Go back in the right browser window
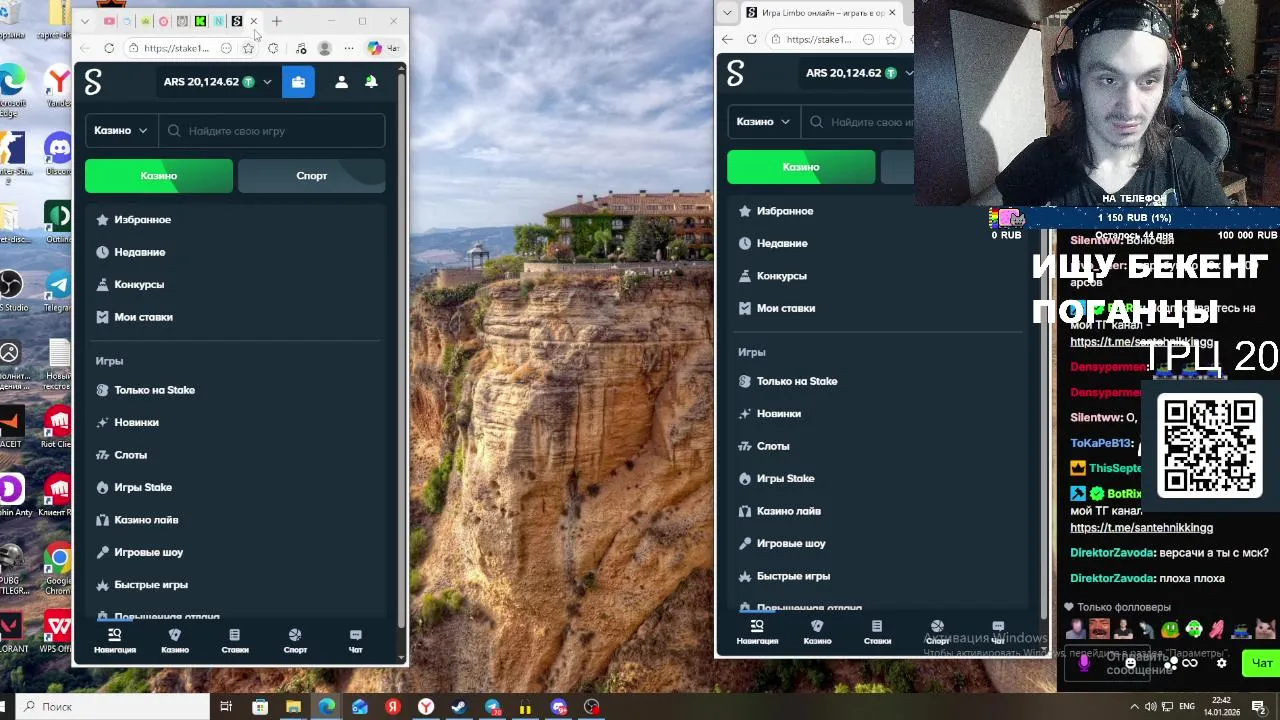The height and width of the screenshot is (720, 1280). click(728, 39)
